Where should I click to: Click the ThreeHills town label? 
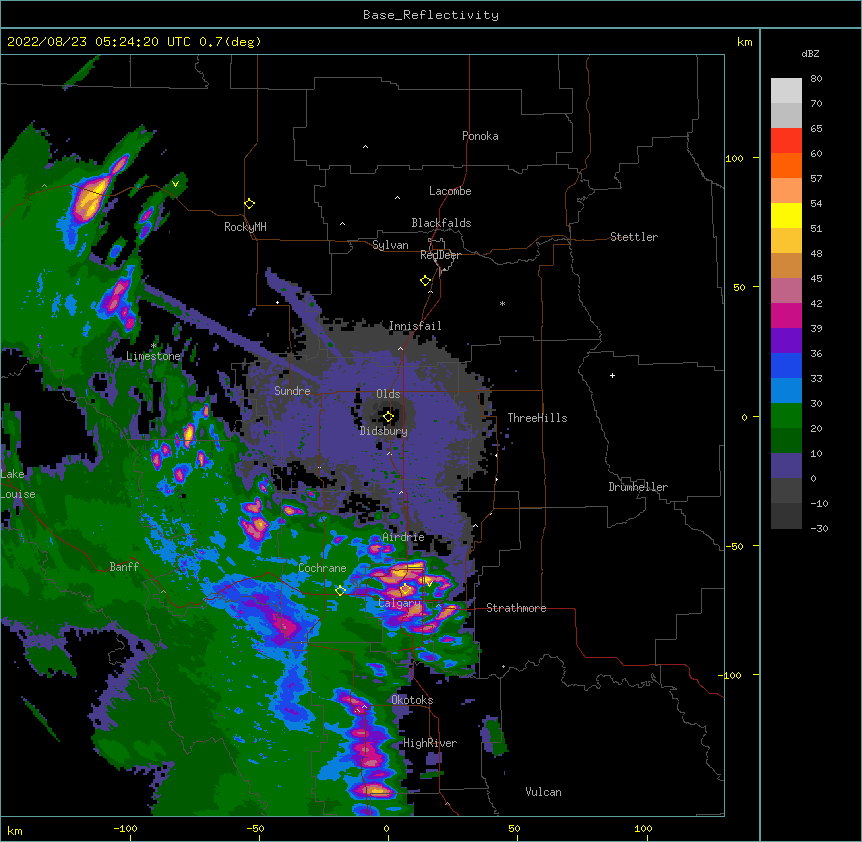[x=537, y=418]
